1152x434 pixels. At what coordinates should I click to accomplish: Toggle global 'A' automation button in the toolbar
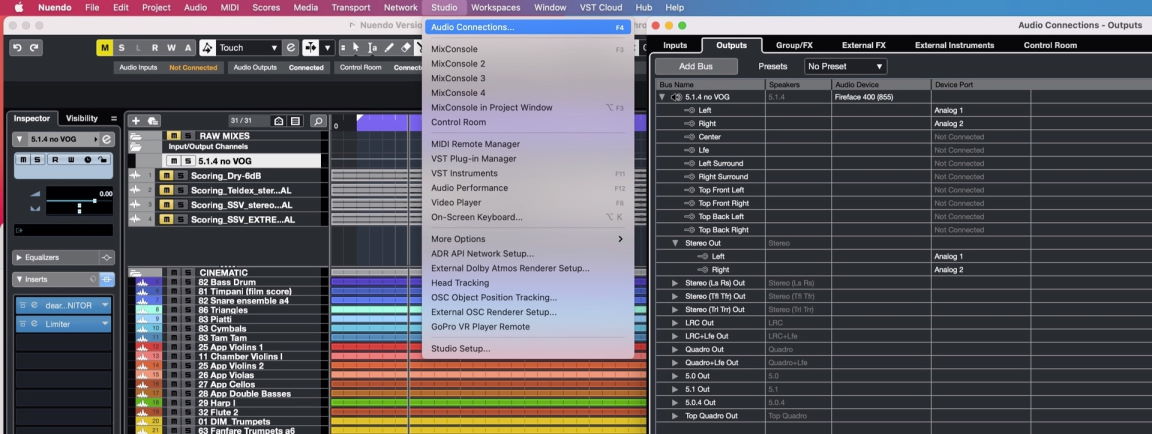tap(188, 48)
